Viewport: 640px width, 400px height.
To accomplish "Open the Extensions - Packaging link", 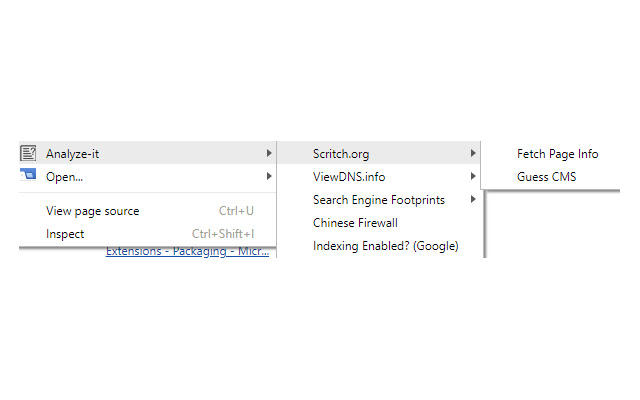I will click(187, 251).
